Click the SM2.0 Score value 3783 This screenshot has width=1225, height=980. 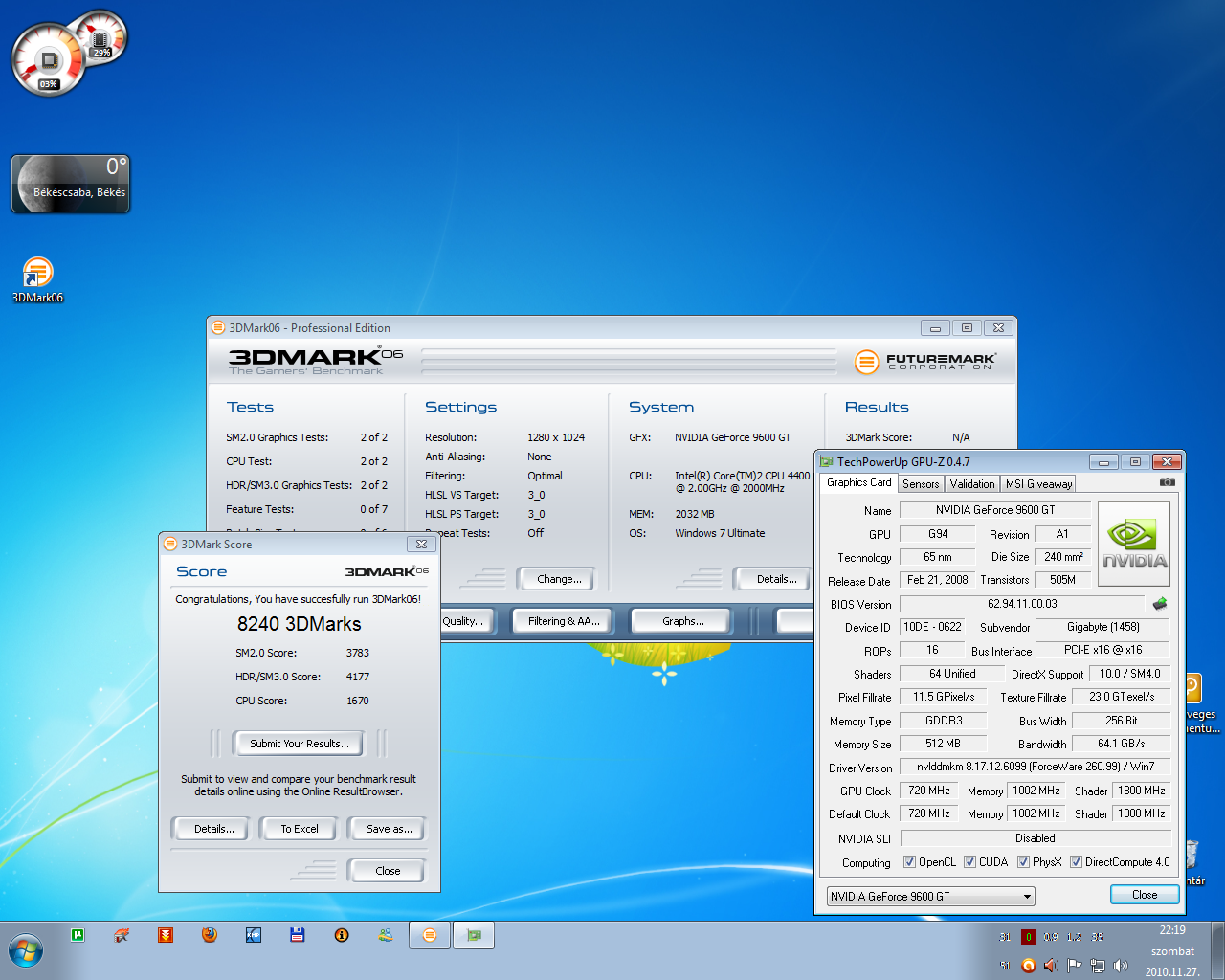[x=358, y=653]
